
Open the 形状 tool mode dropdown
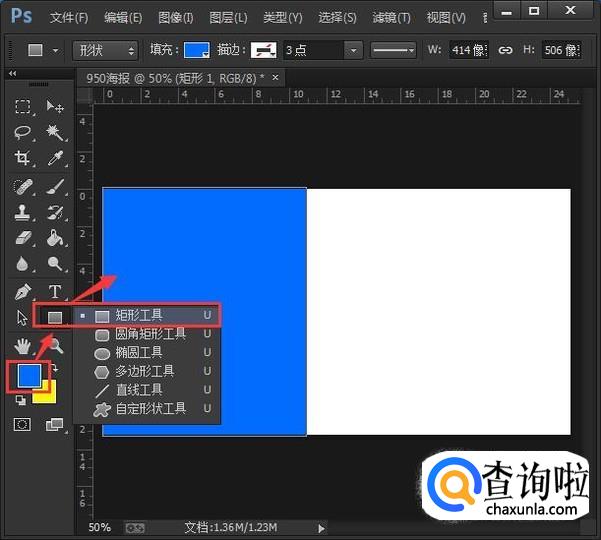(x=105, y=50)
